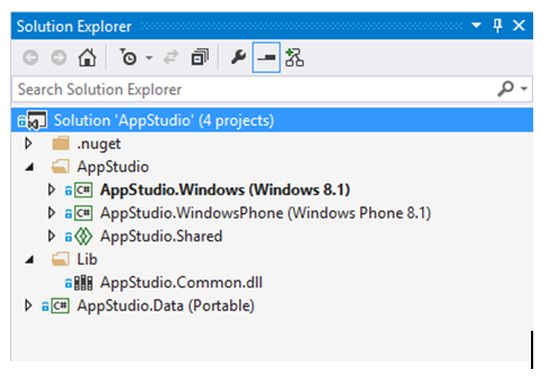Expand the AppStudio.Data project

click(28, 305)
